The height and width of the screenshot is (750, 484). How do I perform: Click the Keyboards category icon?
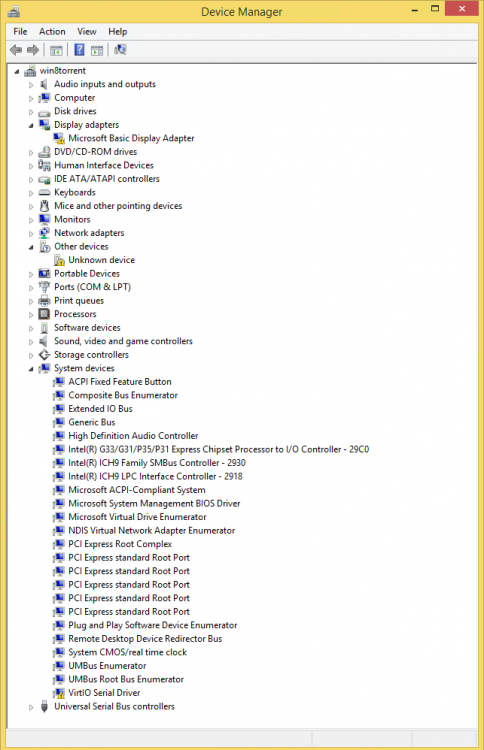pos(44,192)
